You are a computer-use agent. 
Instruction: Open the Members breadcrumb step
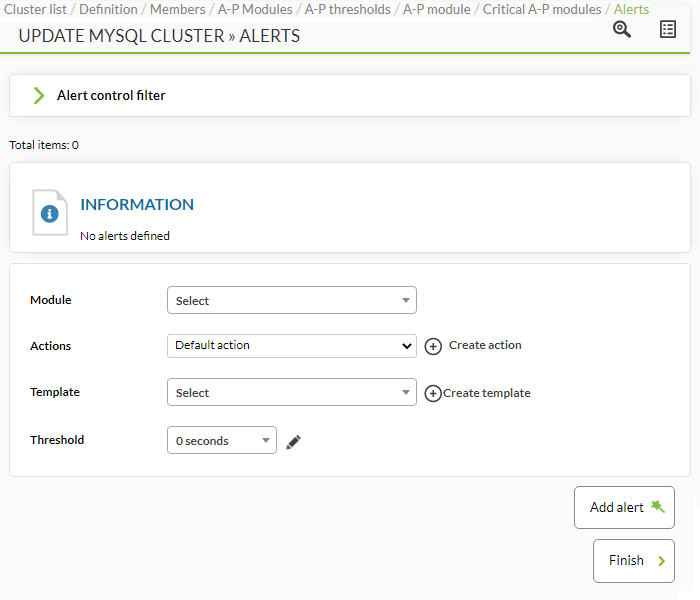[178, 9]
